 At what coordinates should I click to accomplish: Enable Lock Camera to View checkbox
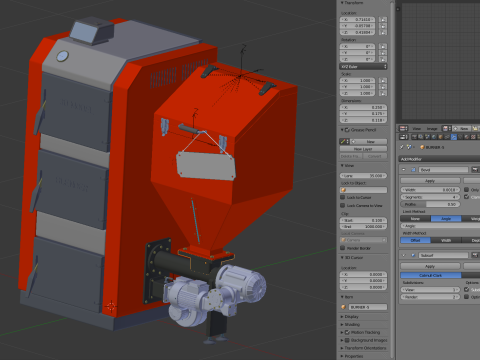pyautogui.click(x=342, y=205)
